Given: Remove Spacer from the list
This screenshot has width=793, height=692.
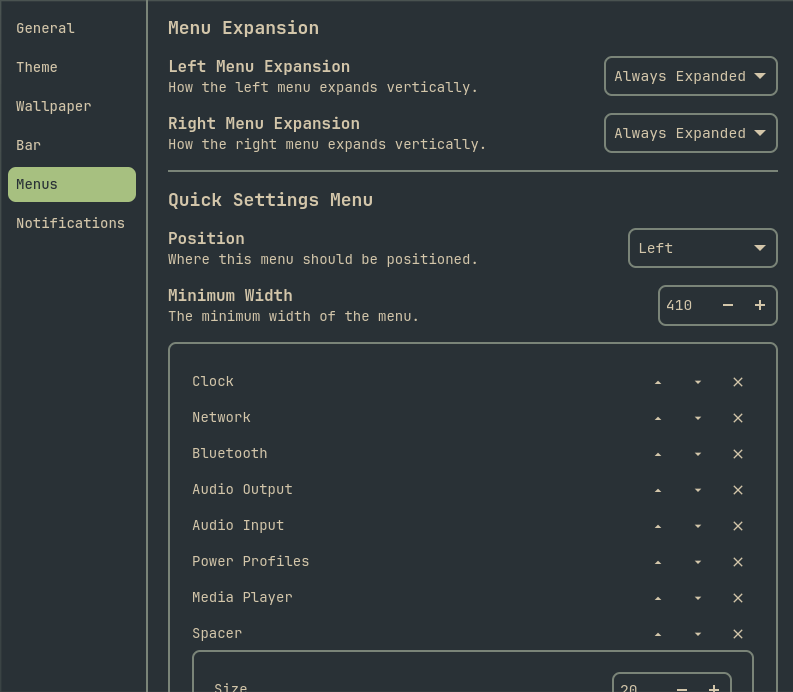Looking at the screenshot, I should click(x=738, y=634).
